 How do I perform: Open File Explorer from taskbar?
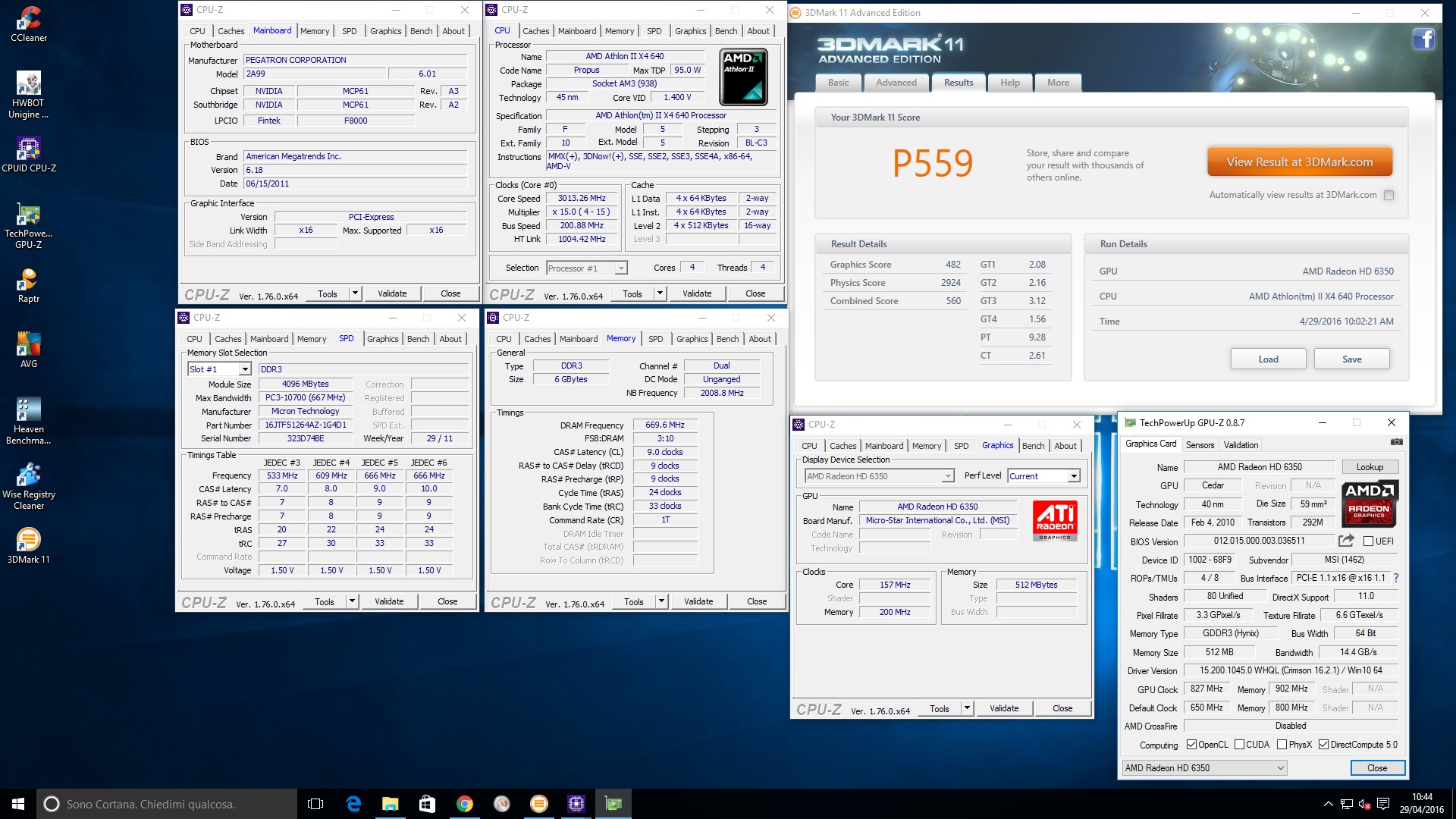coord(390,804)
